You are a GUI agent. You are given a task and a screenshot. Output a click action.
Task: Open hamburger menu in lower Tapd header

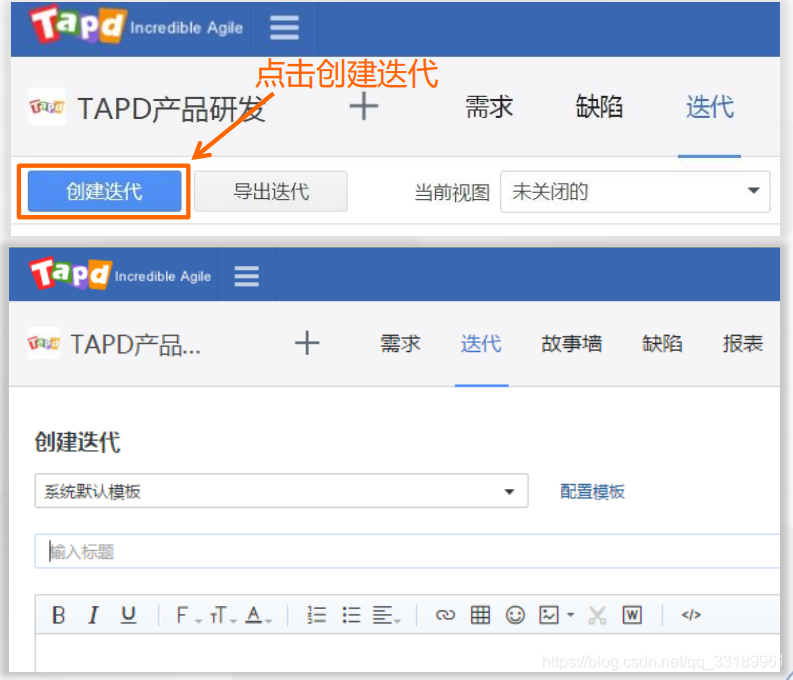[x=247, y=276]
